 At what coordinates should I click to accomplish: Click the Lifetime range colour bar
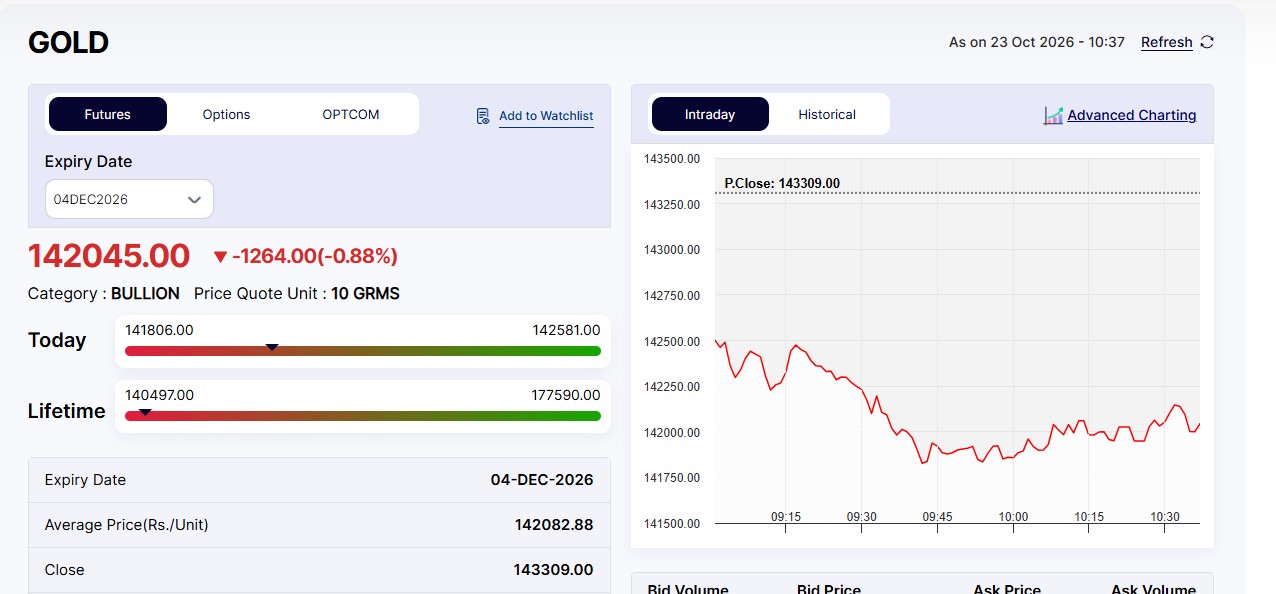pos(363,416)
